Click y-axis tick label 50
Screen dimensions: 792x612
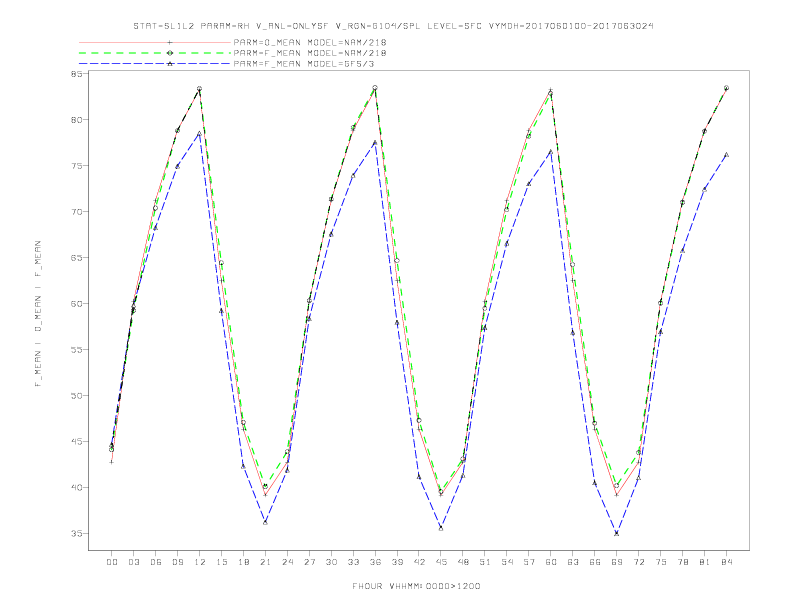(x=76, y=395)
